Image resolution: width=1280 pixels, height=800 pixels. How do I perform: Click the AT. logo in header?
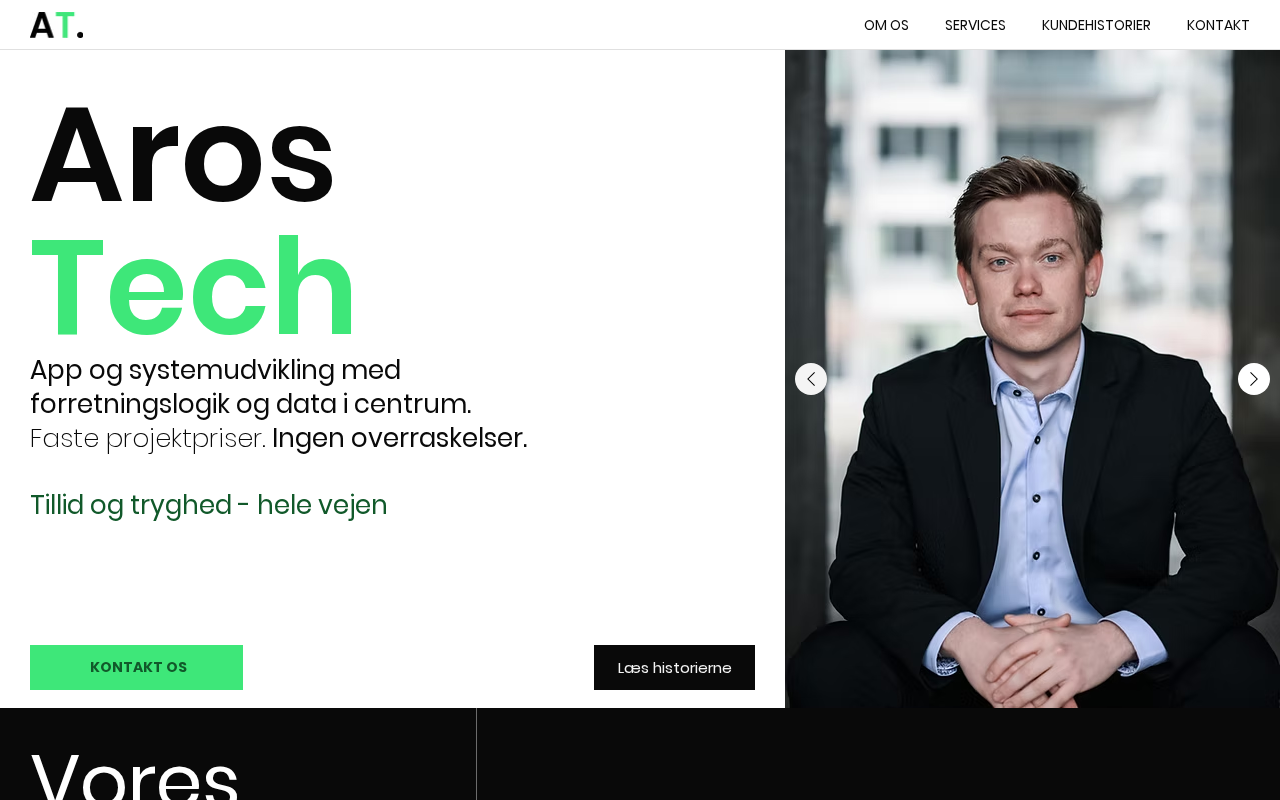tap(56, 25)
